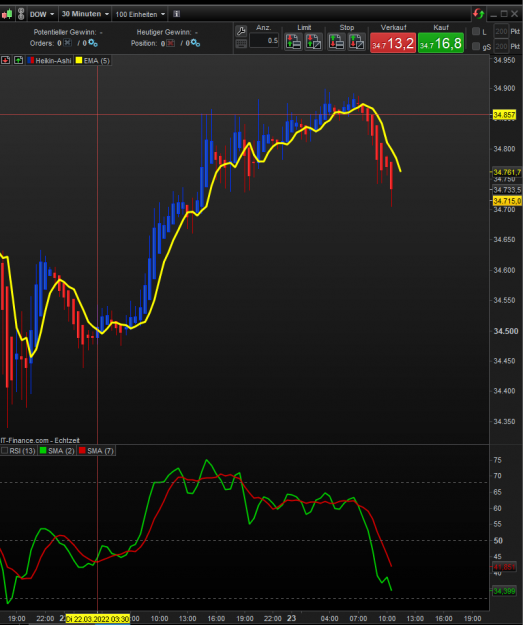Viewport: 523px width, 625px height.
Task: Click the red SMA (7) color swatch
Action: tap(82, 450)
